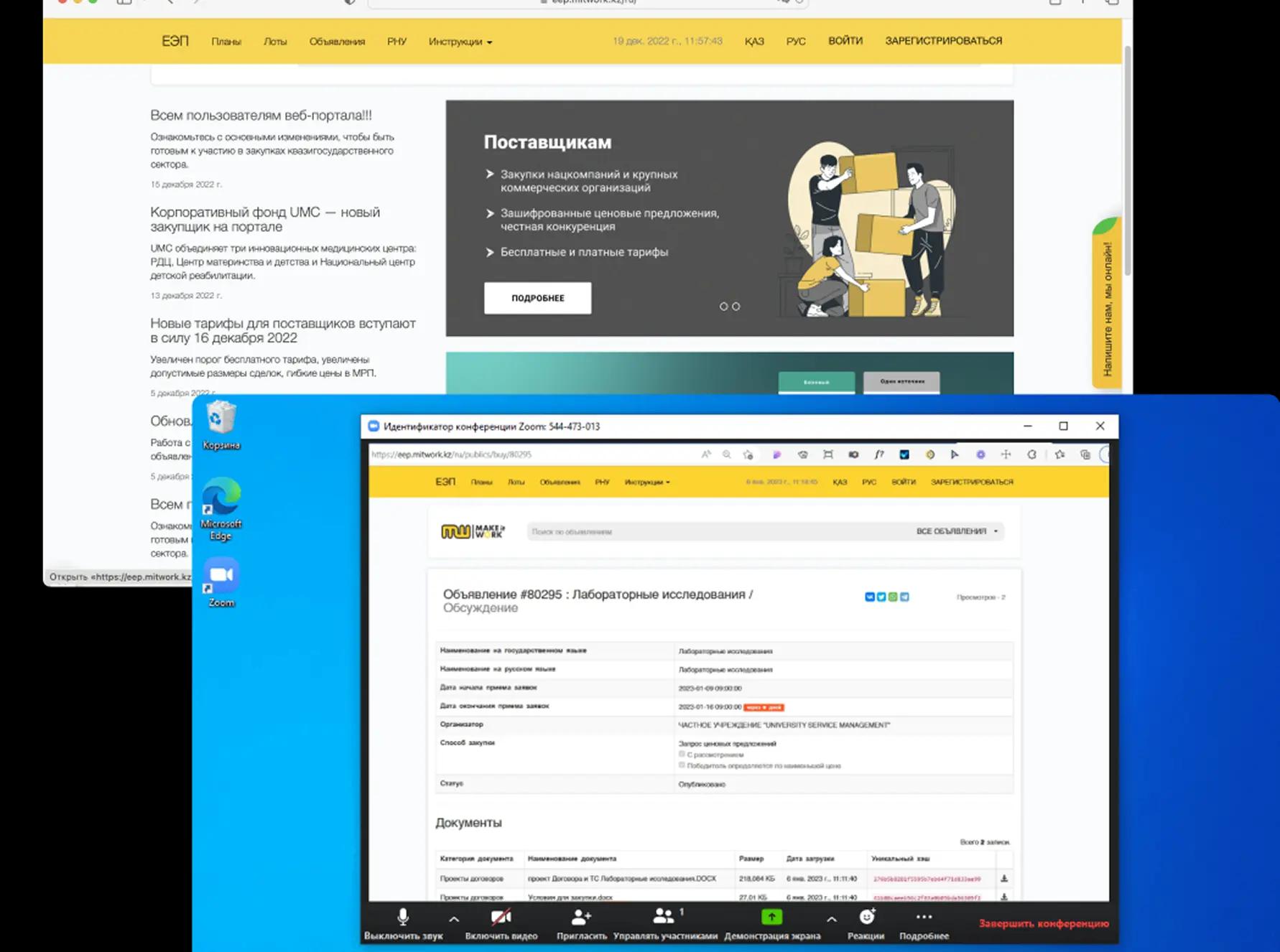This screenshot has width=1280, height=952.
Task: Tick the lowest-price winner checkbox
Action: tap(682, 765)
